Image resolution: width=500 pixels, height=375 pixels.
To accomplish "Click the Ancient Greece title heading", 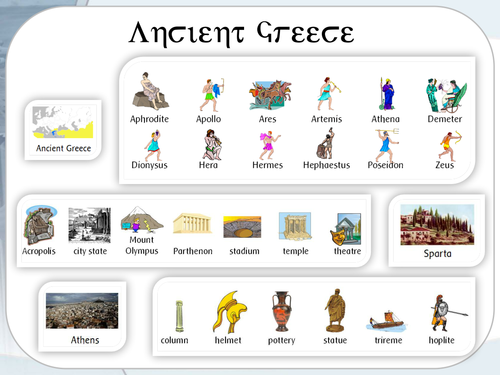I will click(242, 34).
